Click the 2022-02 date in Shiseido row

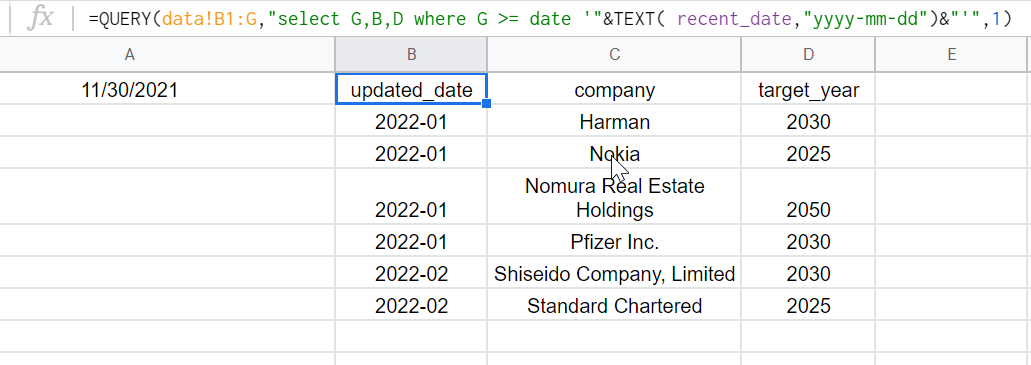(412, 273)
